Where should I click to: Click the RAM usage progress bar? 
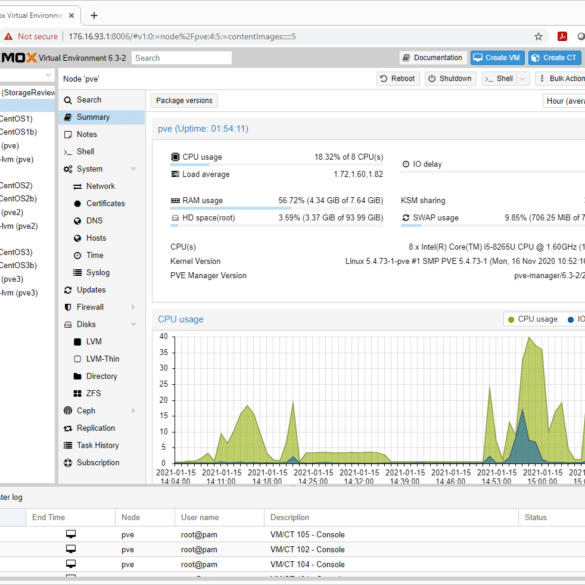coord(277,208)
